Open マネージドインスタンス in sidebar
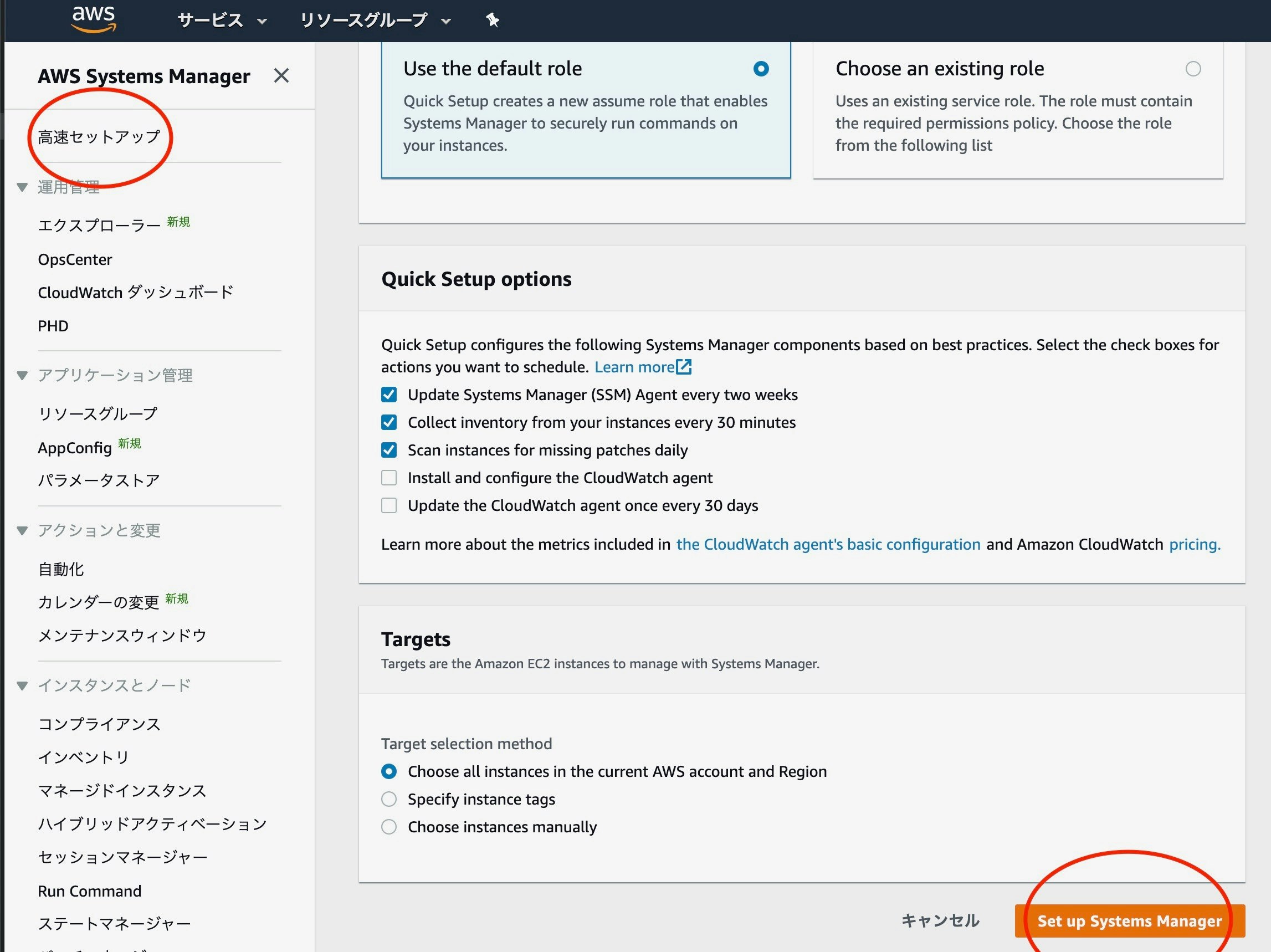The image size is (1271, 952). (122, 791)
